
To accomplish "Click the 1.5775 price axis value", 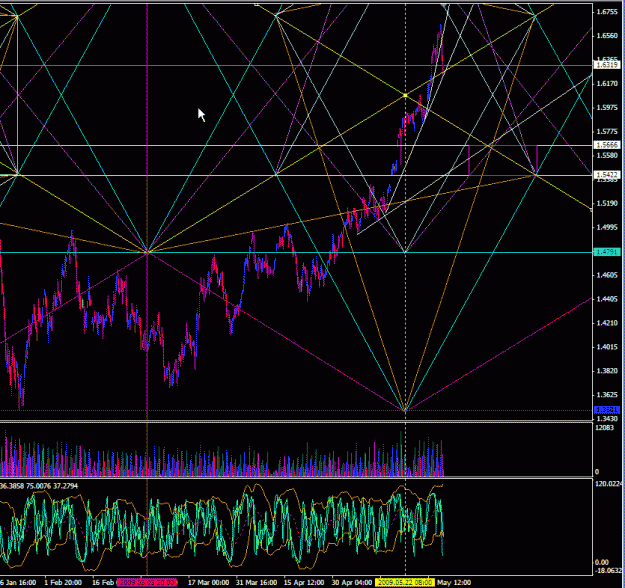I will [607, 132].
